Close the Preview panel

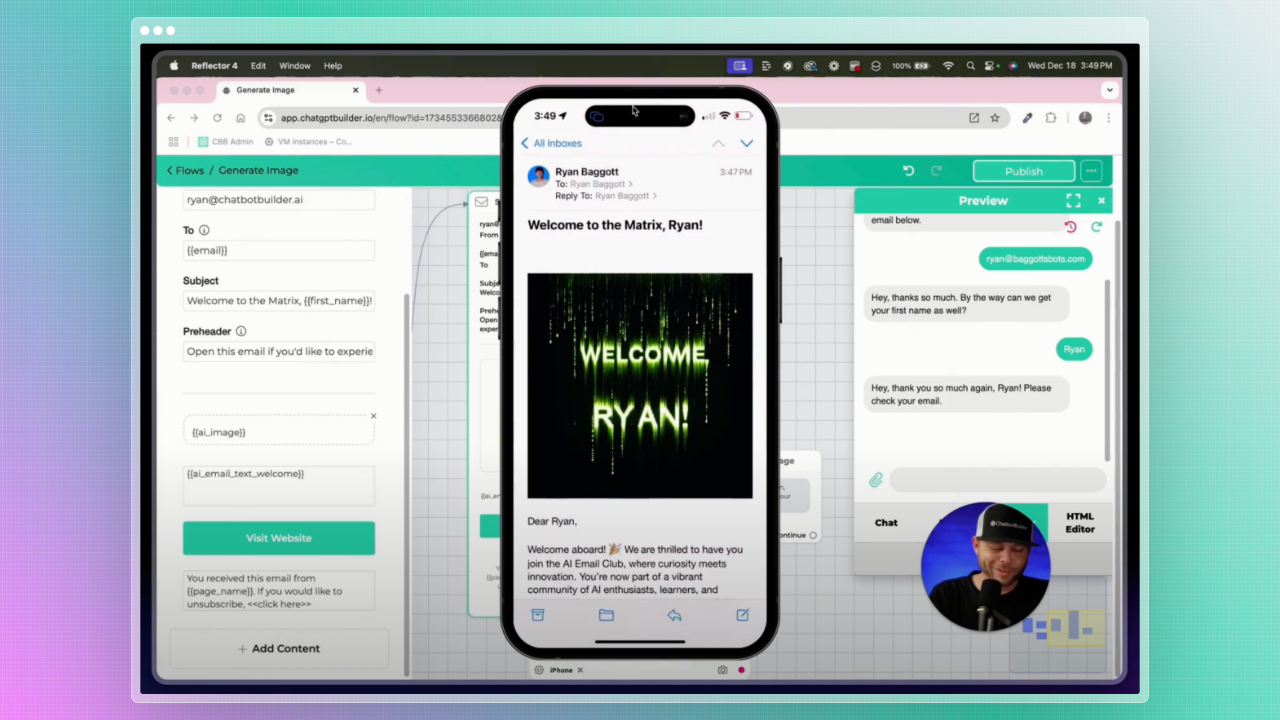[x=1102, y=200]
